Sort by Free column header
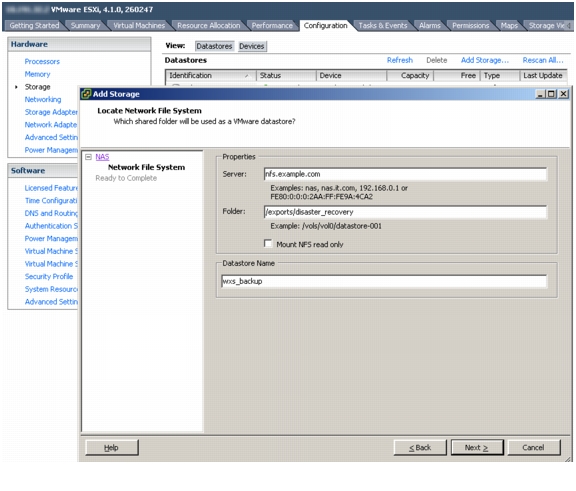This screenshot has width=576, height=491. (x=457, y=76)
